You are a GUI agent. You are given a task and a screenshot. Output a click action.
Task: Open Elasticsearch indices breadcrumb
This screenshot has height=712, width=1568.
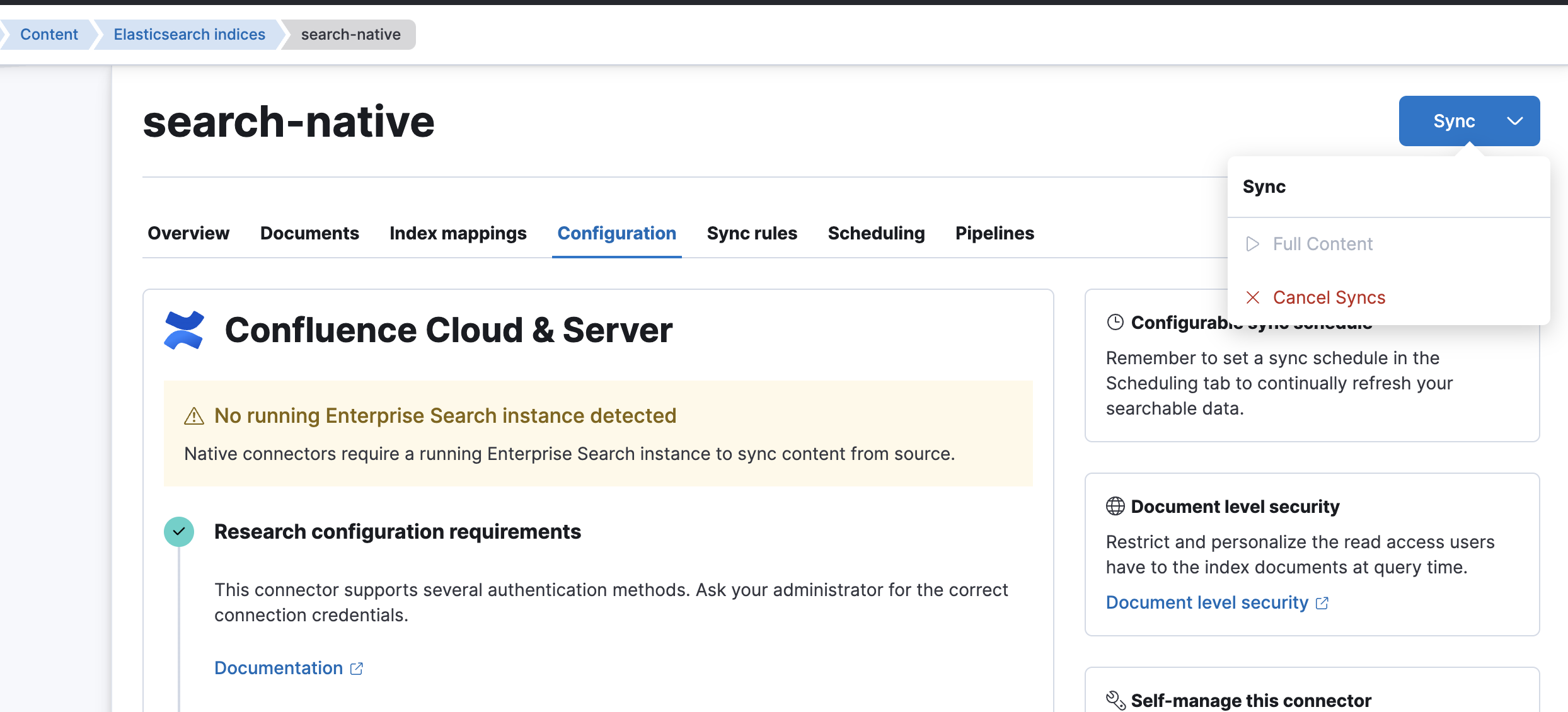pyautogui.click(x=190, y=35)
